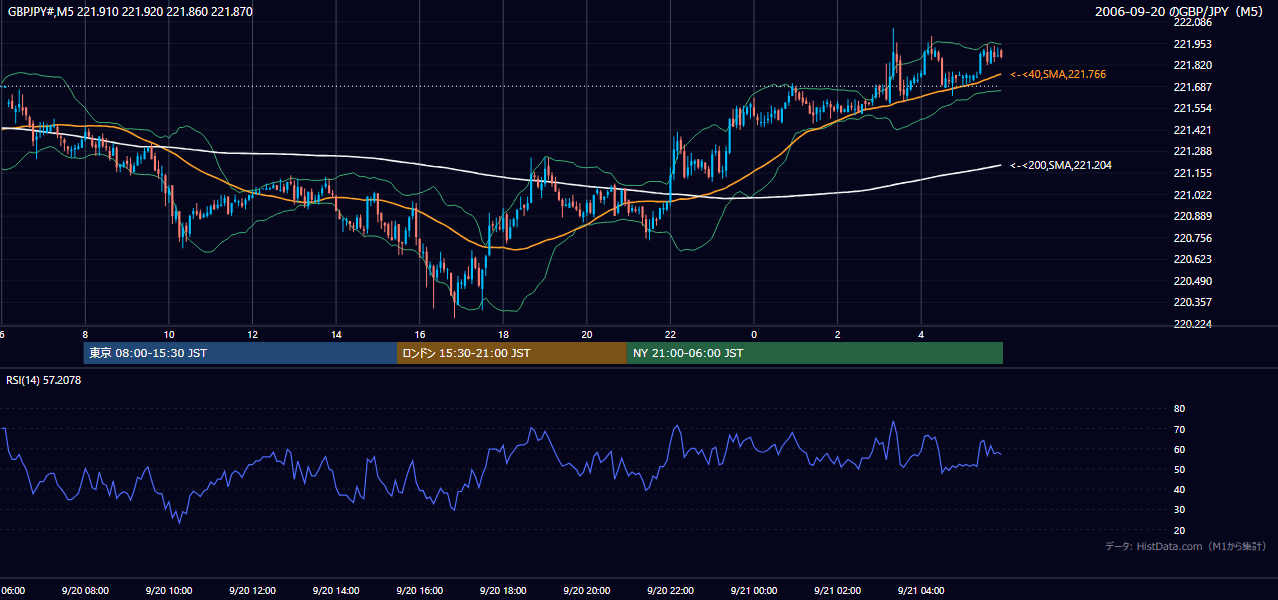Click price axis value 220.224
The height and width of the screenshot is (600, 1278).
pyautogui.click(x=1193, y=324)
